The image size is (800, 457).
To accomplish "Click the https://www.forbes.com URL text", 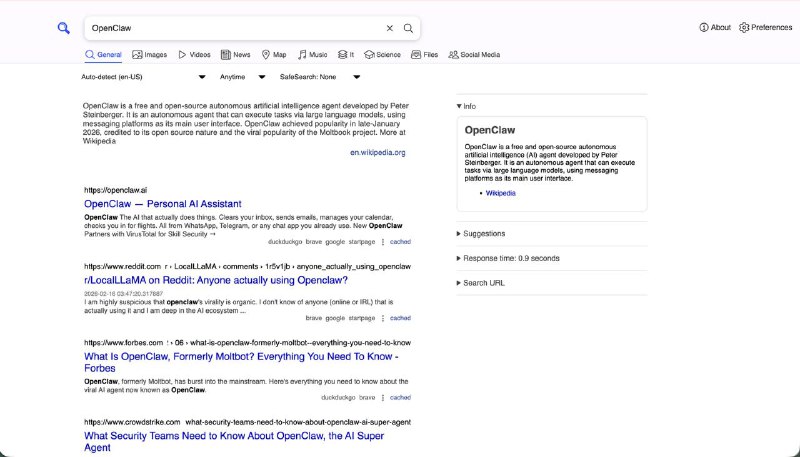I will [x=123, y=343].
